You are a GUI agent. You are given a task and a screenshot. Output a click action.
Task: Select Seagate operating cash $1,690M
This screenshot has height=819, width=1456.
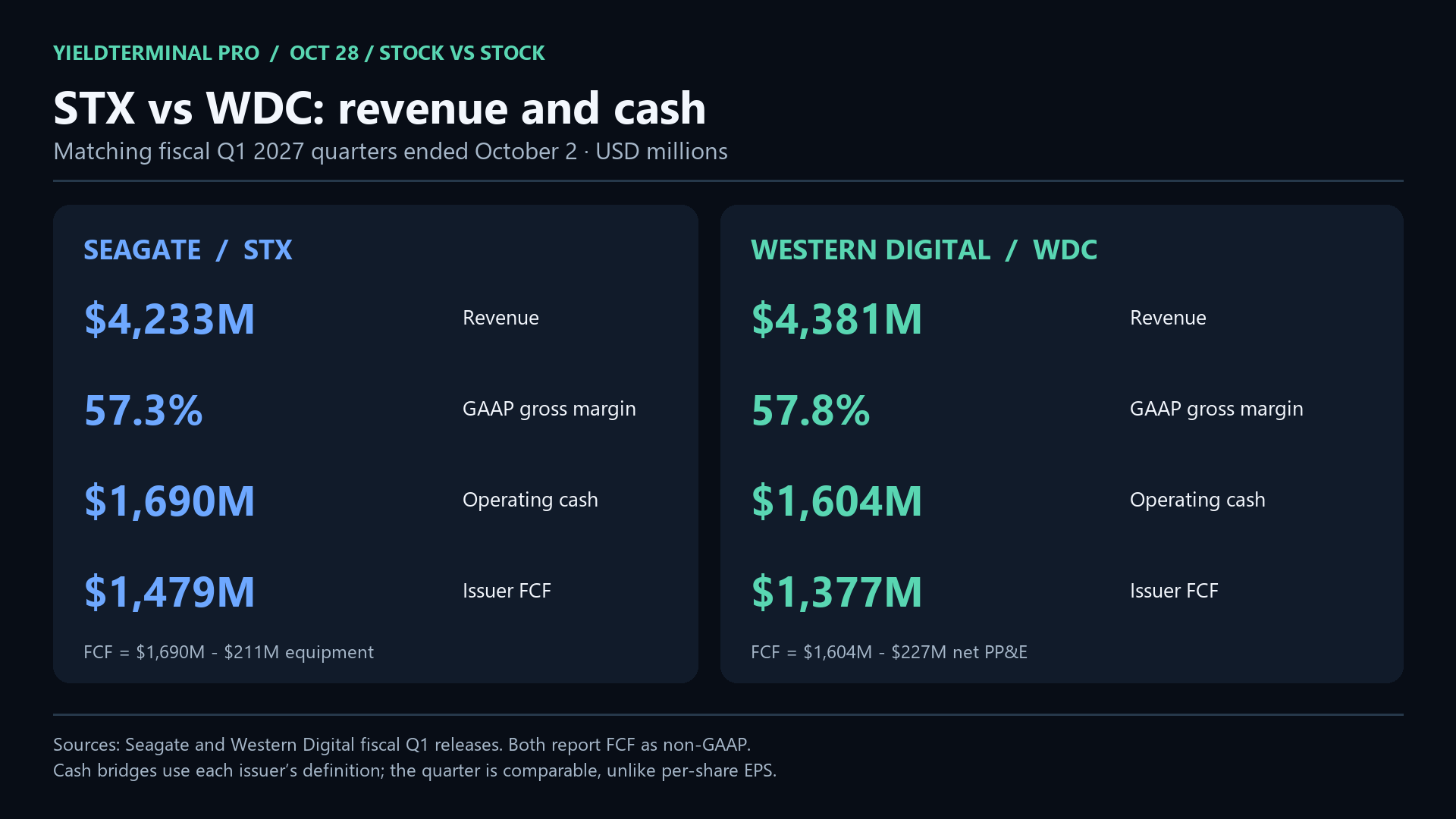169,501
